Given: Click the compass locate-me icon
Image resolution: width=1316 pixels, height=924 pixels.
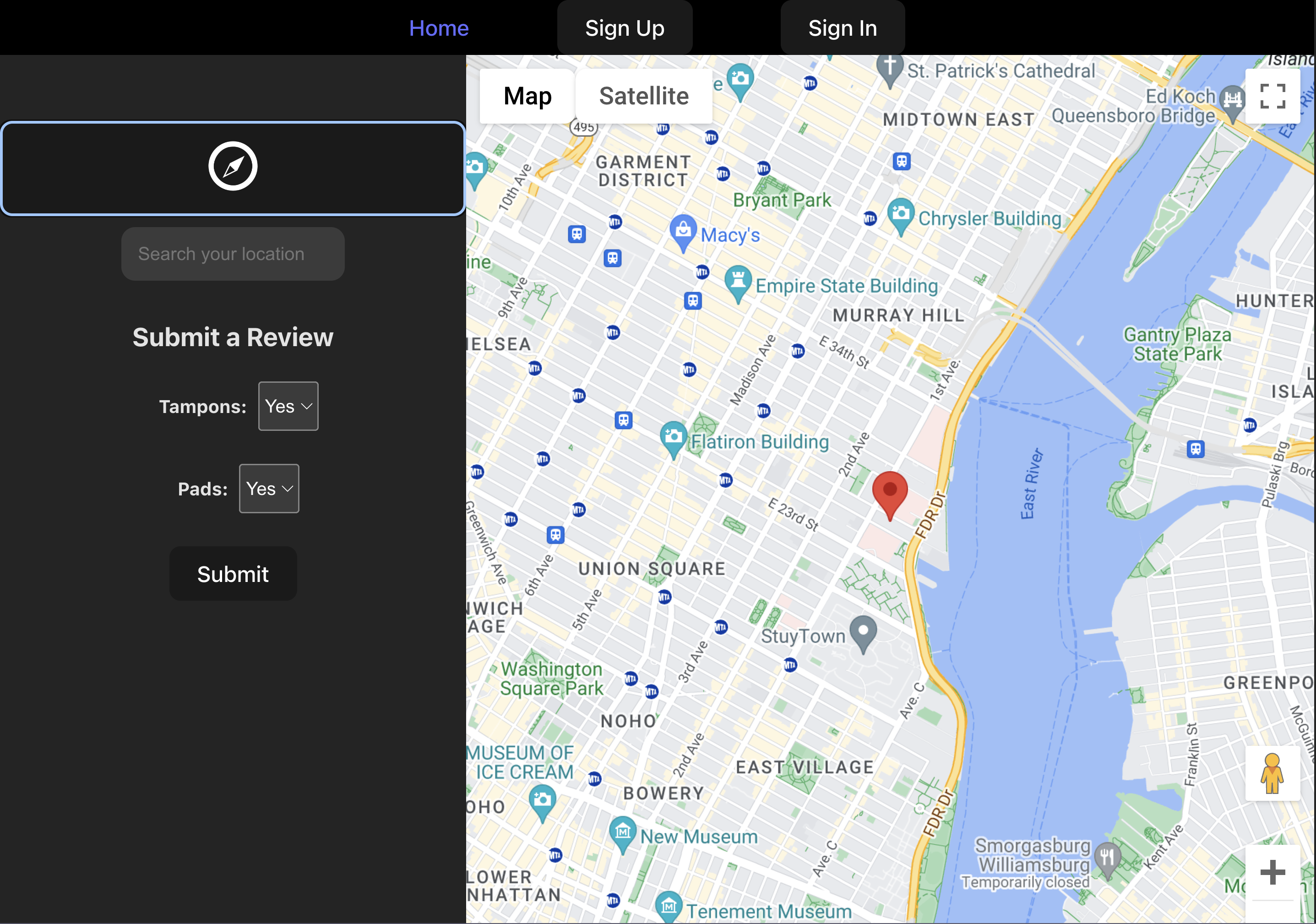Looking at the screenshot, I should (x=233, y=166).
